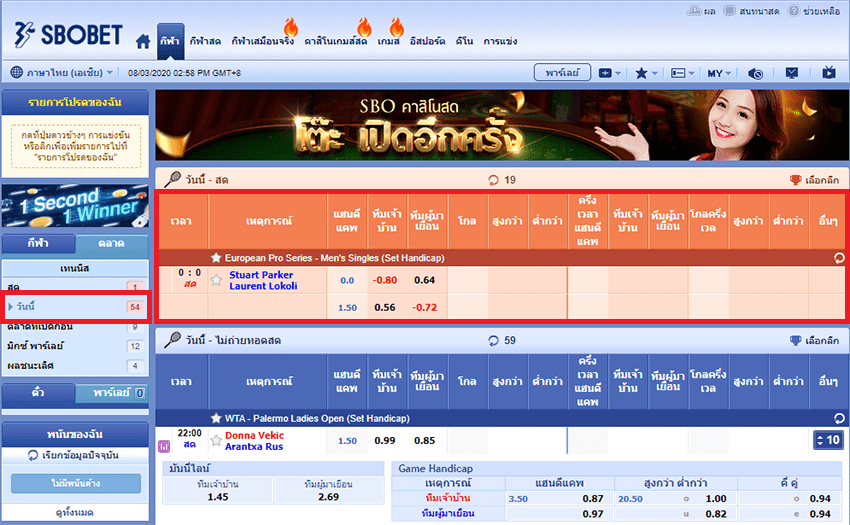Favorite the Donna Vekic match star

click(216, 440)
